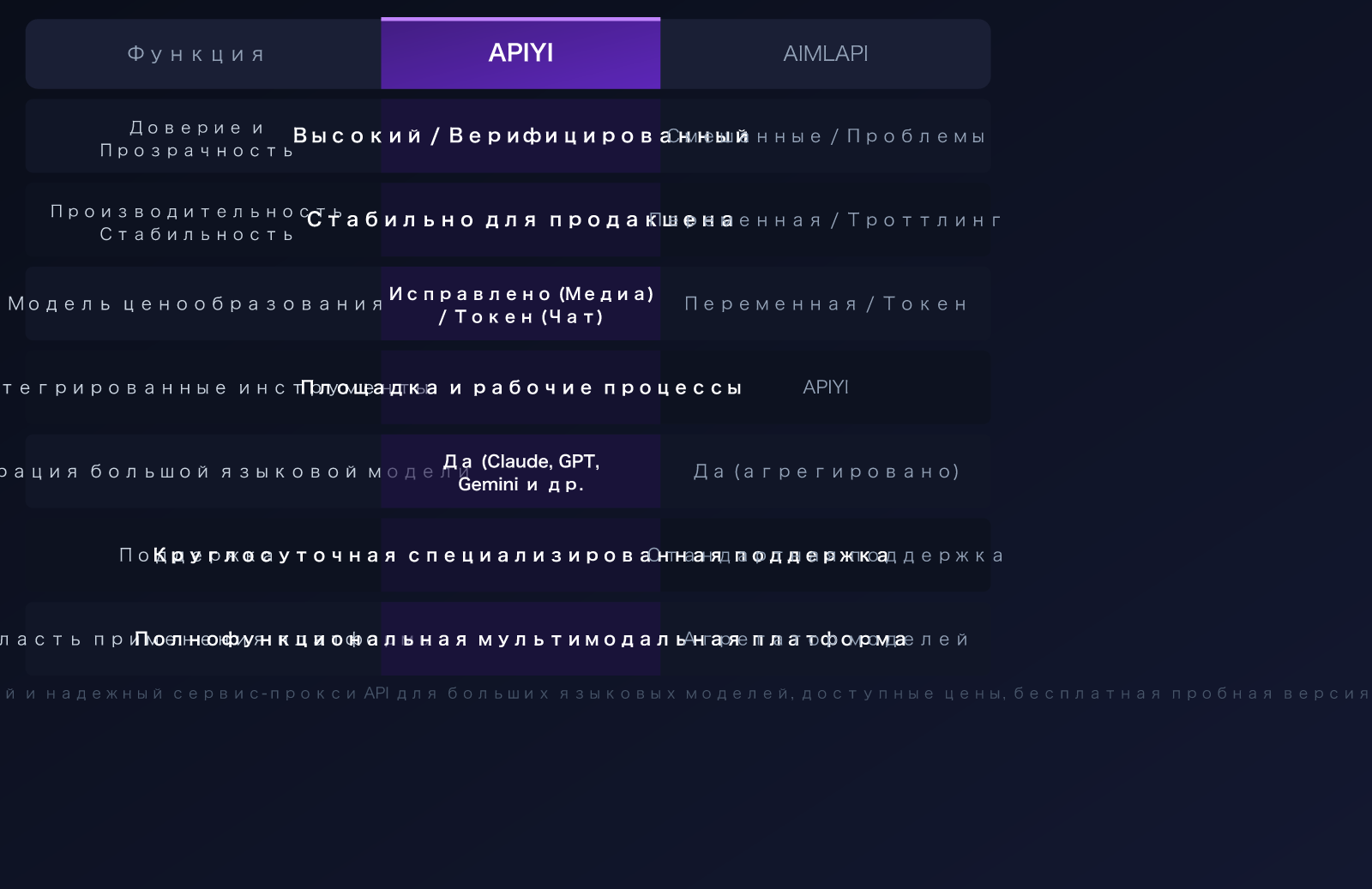Open the Площадка и рабочие процессы cell

tap(521, 387)
